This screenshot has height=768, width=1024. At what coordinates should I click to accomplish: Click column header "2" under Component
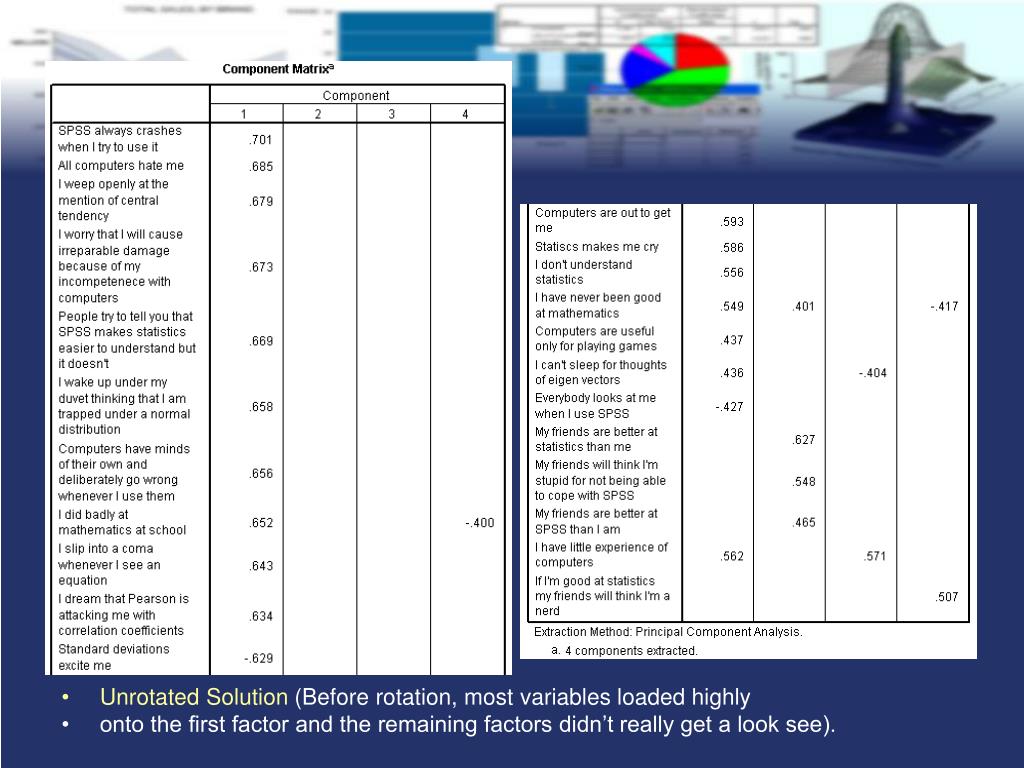tap(318, 114)
